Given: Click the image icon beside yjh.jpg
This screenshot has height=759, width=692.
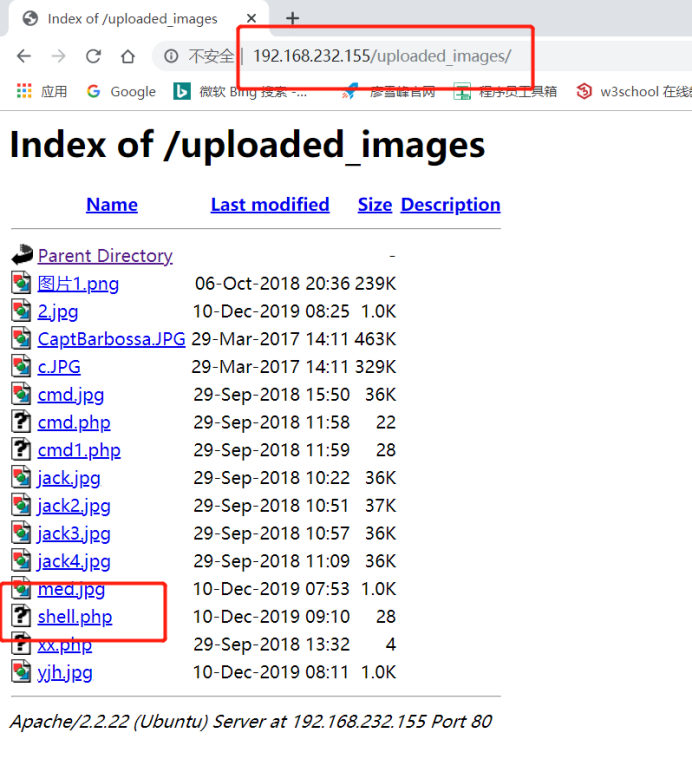Looking at the screenshot, I should 21,672.
